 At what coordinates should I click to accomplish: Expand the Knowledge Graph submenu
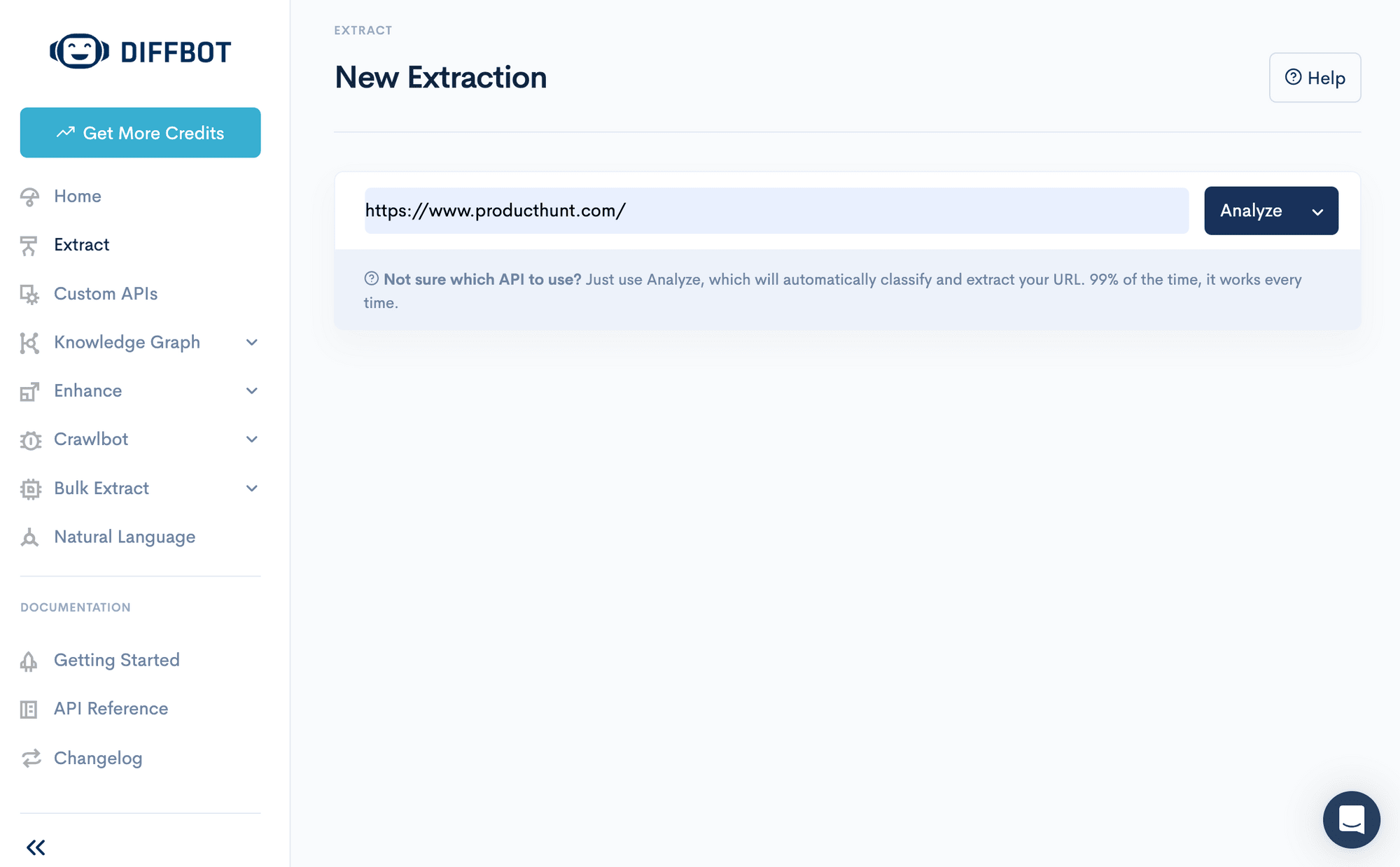(x=252, y=342)
